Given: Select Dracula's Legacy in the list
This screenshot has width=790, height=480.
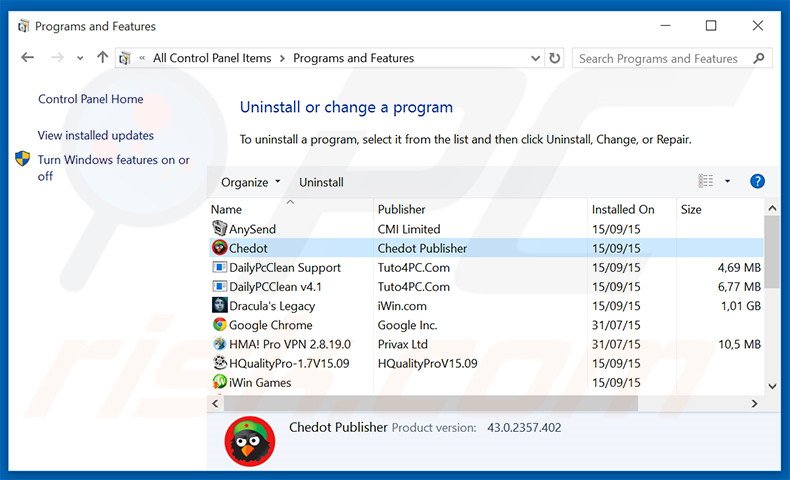Looking at the screenshot, I should pyautogui.click(x=272, y=306).
